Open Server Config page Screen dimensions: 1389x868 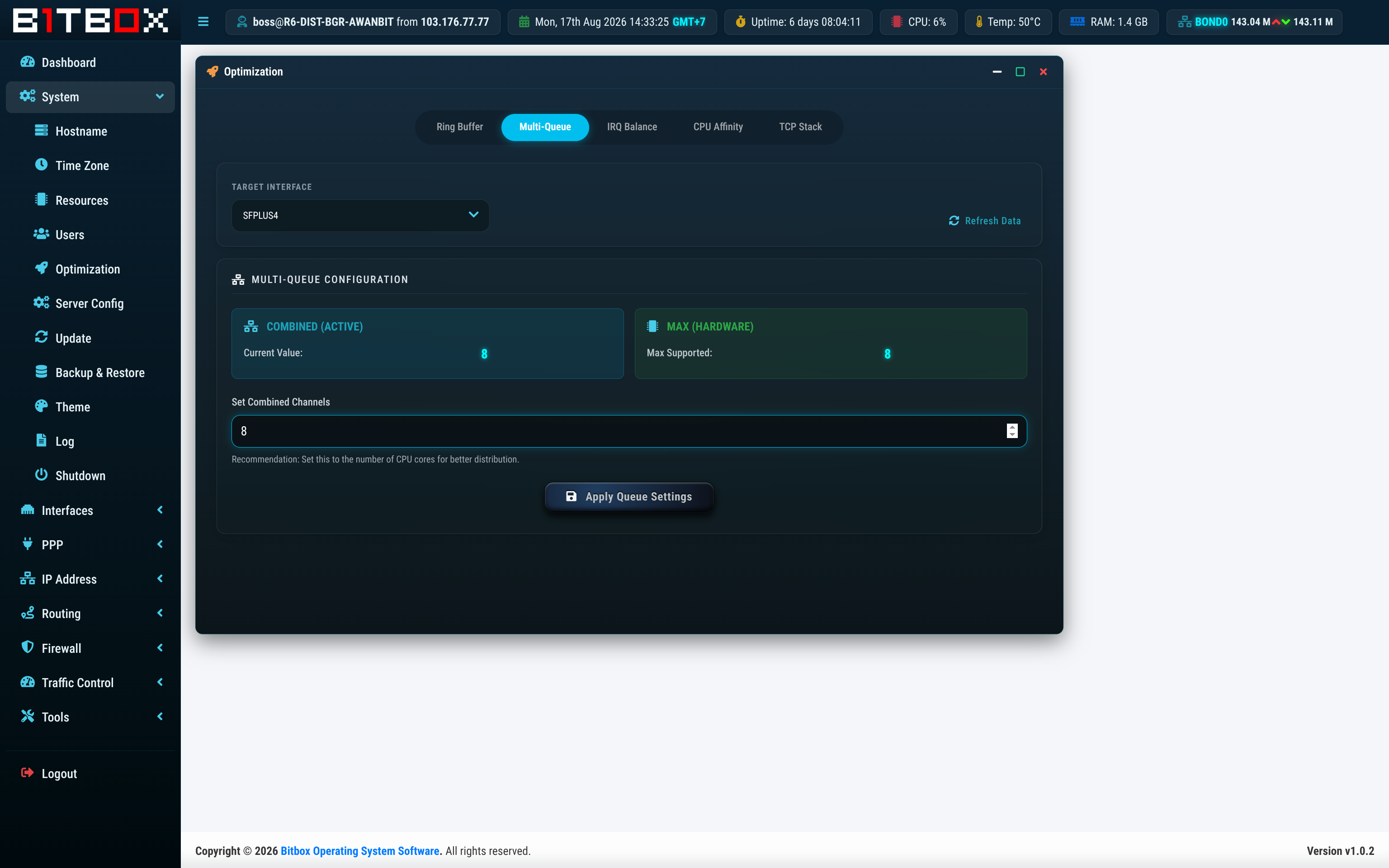(90, 304)
